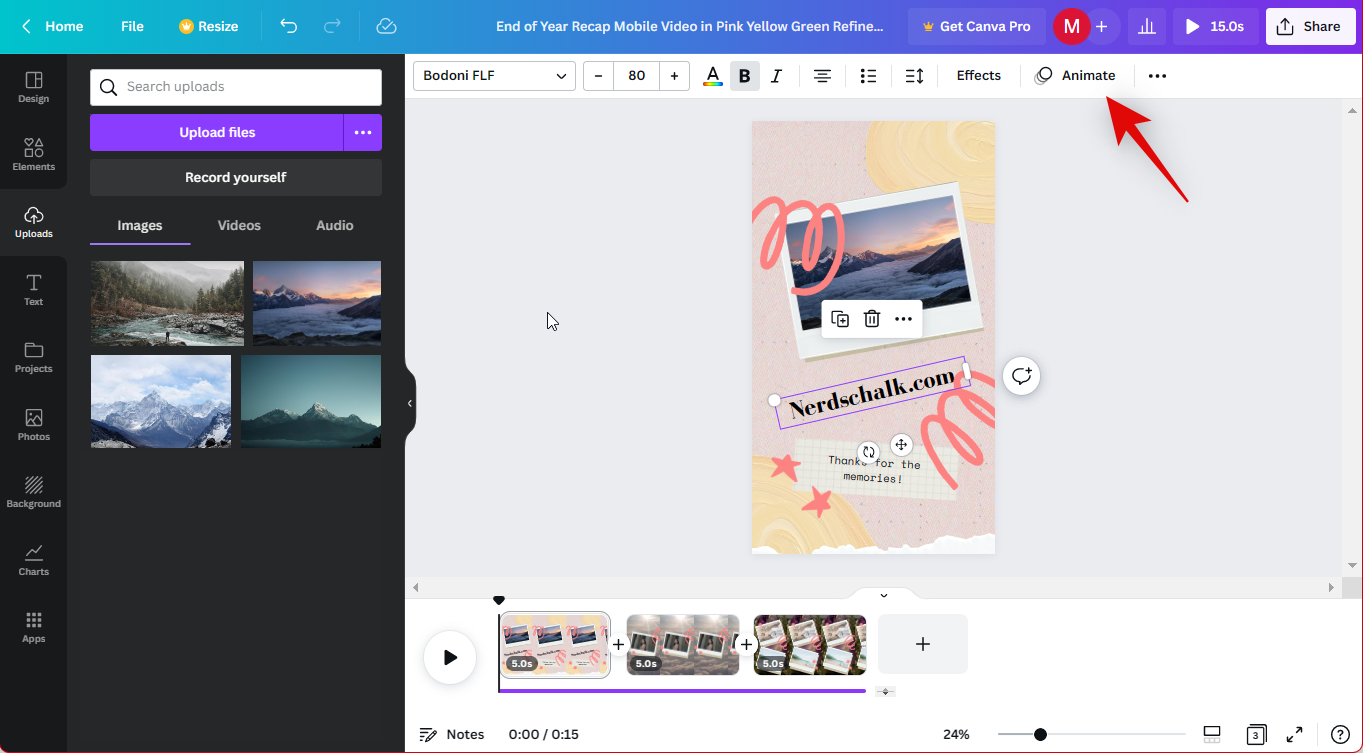Open the Photos sidebar panel

[33, 424]
